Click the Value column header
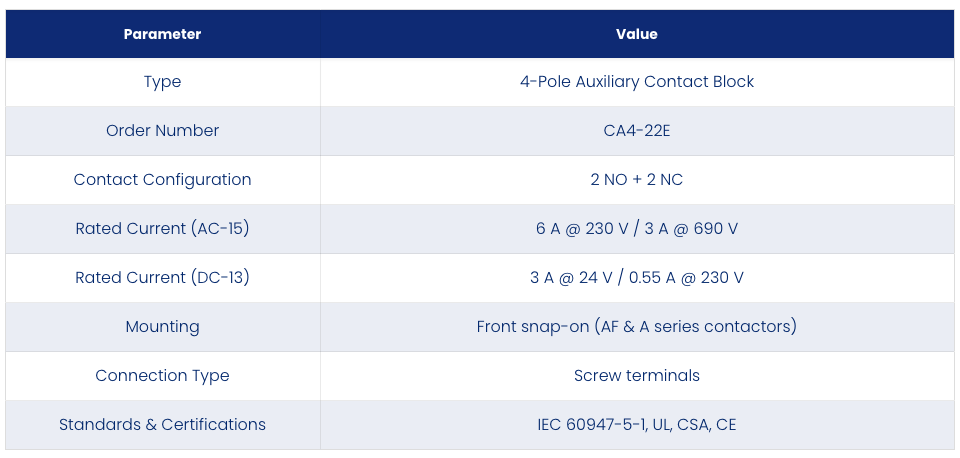This screenshot has height=458, width=960. tap(637, 34)
